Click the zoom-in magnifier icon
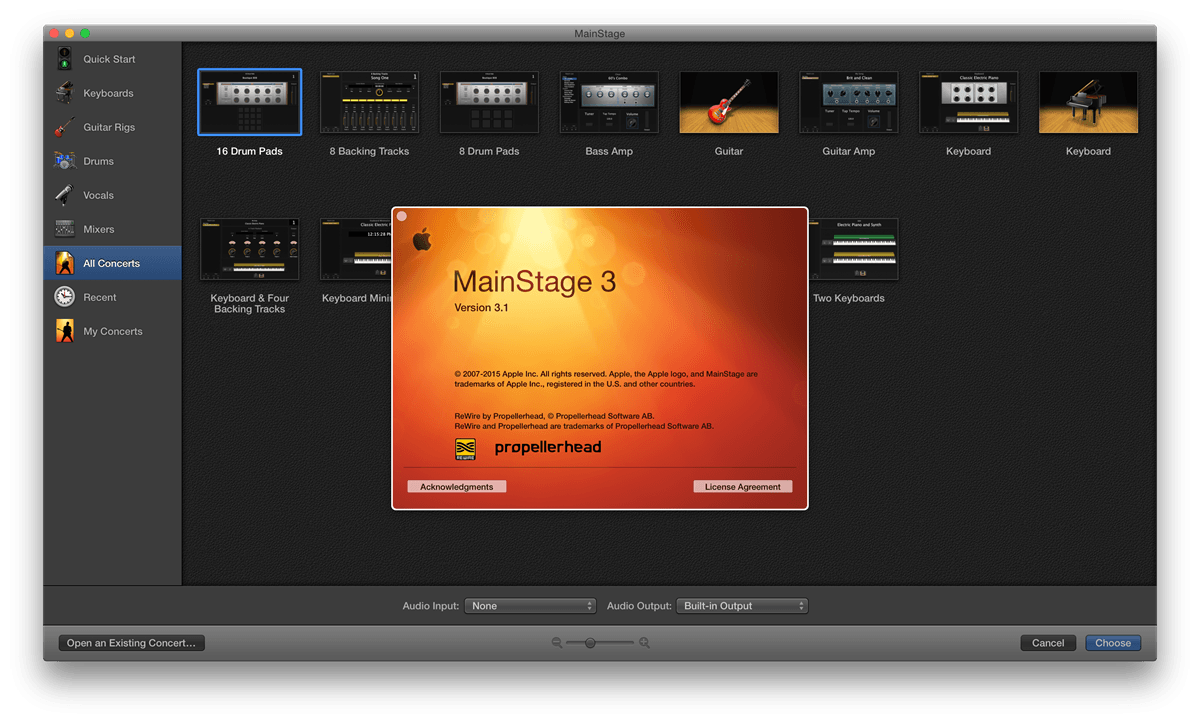 point(644,643)
